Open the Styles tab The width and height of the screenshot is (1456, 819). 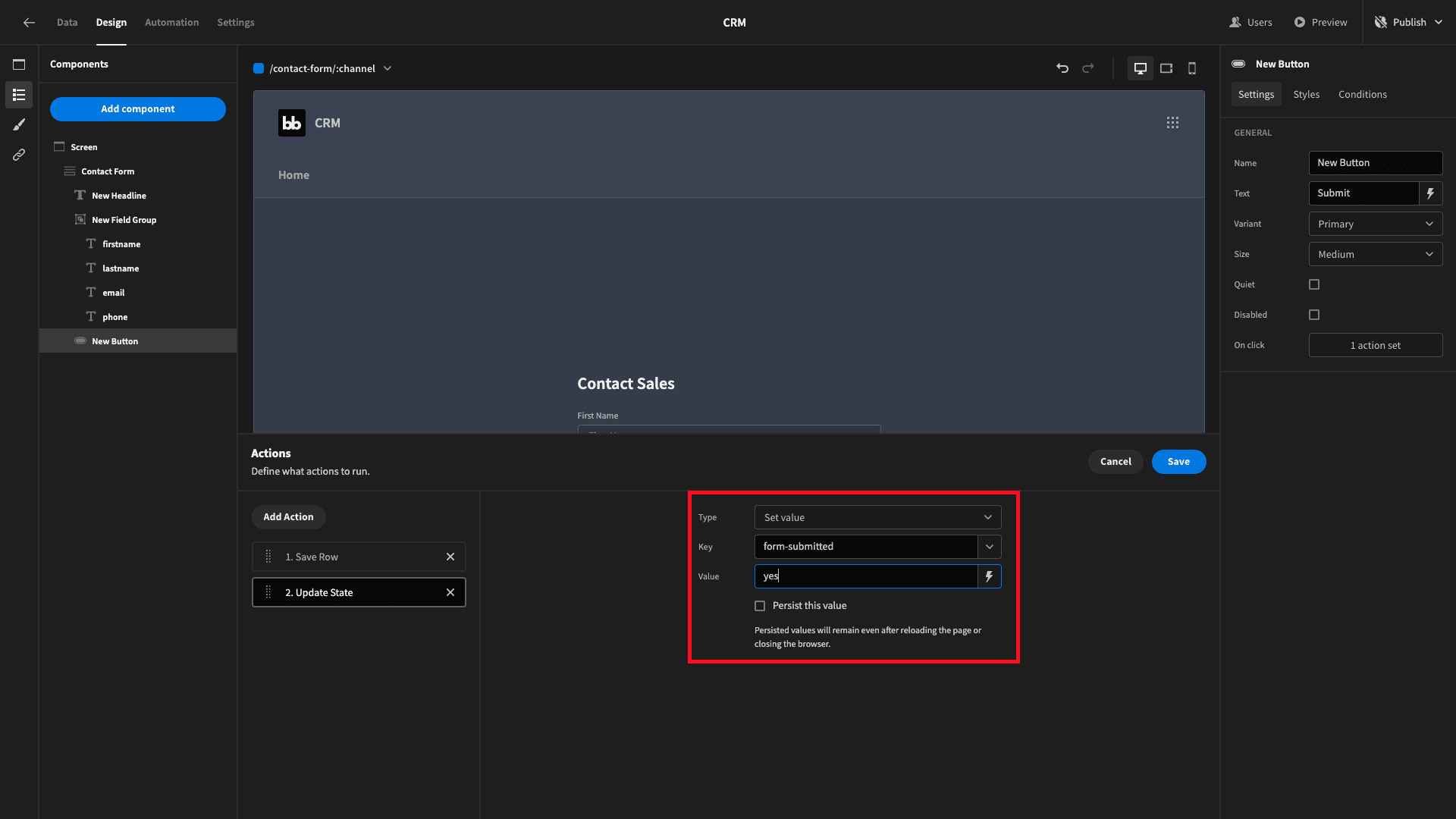coord(1306,94)
